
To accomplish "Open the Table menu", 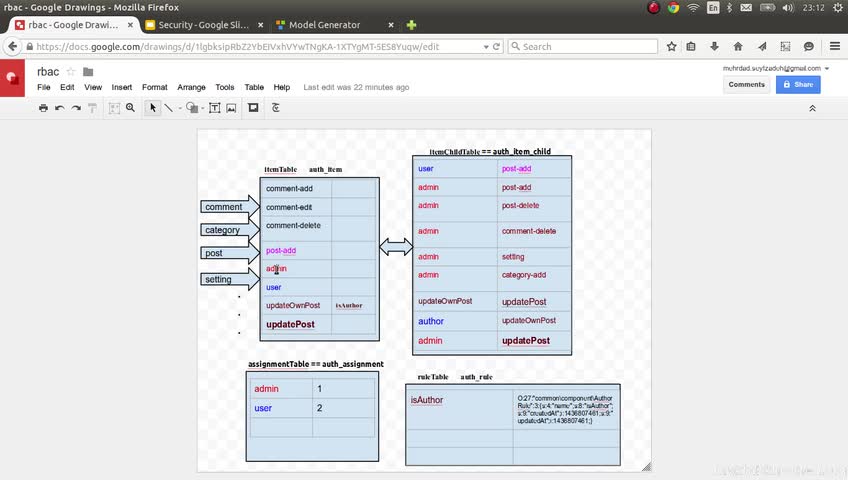I will 254,87.
